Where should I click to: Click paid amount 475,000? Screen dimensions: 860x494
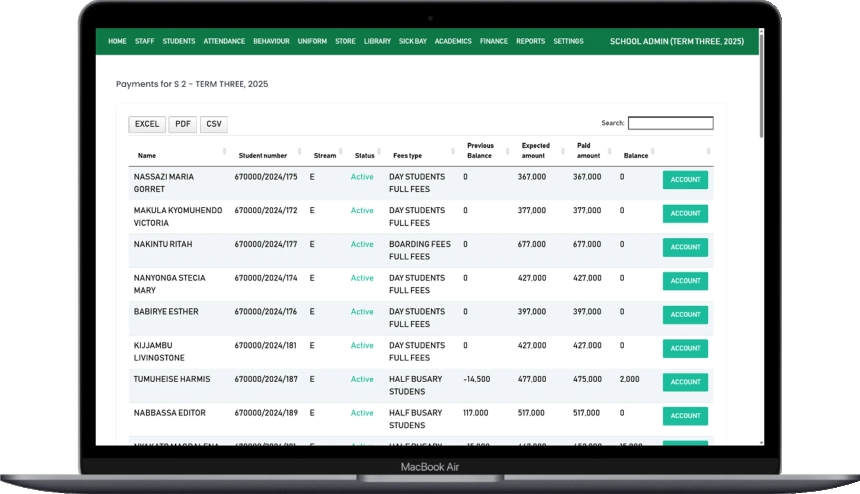pos(587,379)
